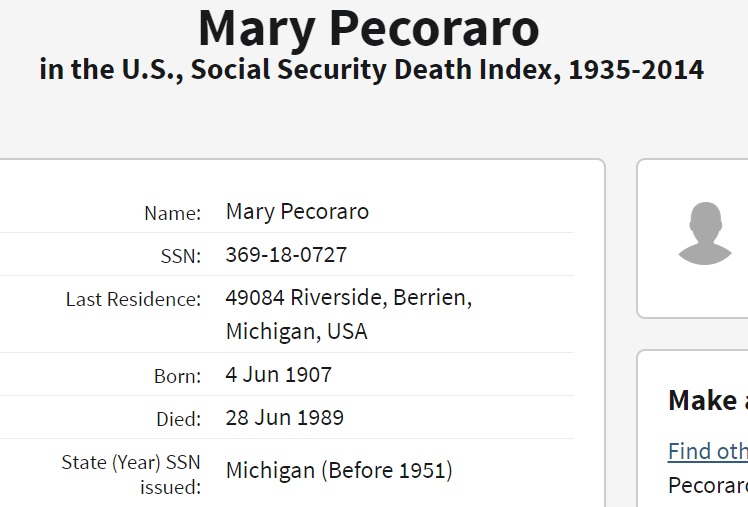Select the "Michigan (Before 1951)" value

[x=339, y=470]
